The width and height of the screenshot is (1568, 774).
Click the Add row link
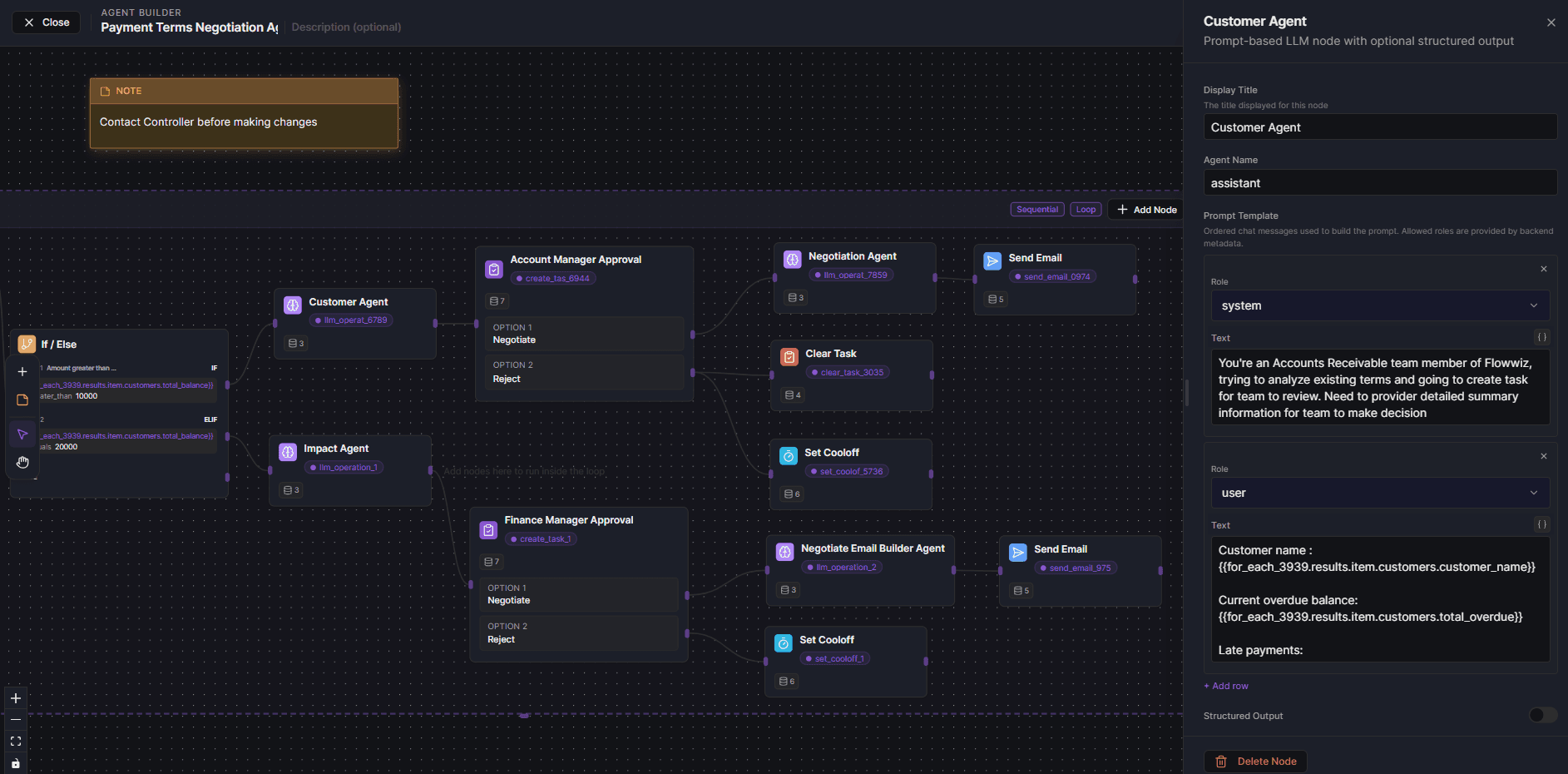(x=1226, y=686)
